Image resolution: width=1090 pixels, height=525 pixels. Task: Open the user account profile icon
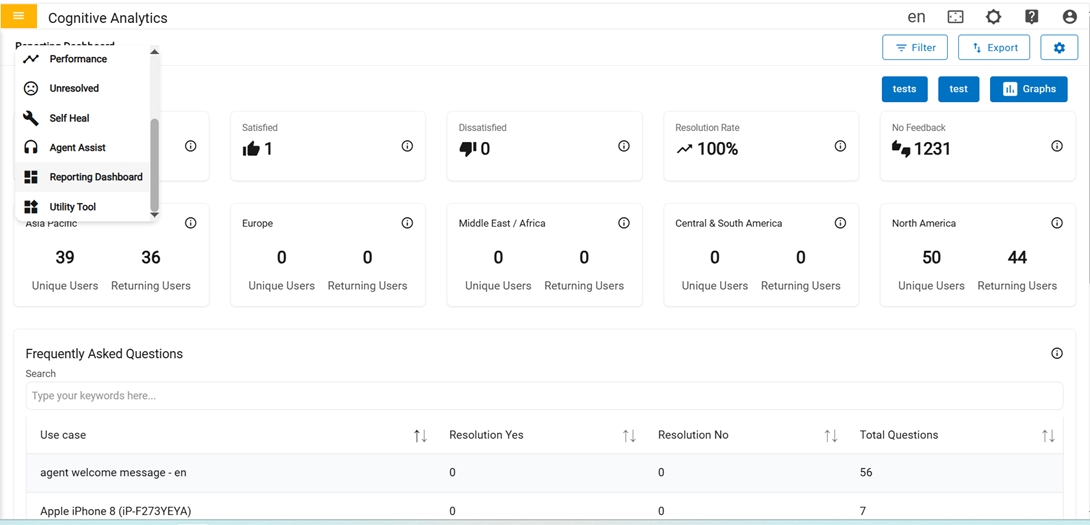pyautogui.click(x=1069, y=17)
